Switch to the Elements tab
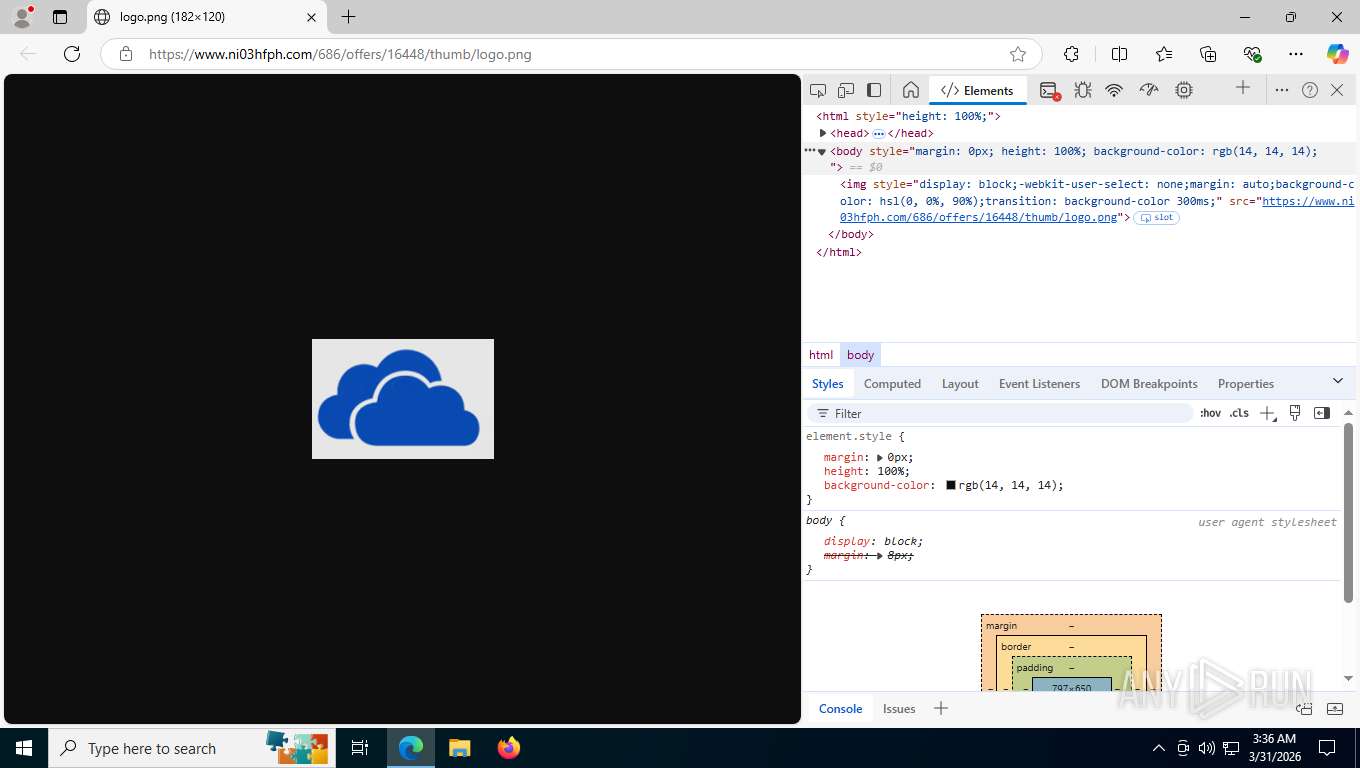Viewport: 1360px width, 768px height. 977,90
